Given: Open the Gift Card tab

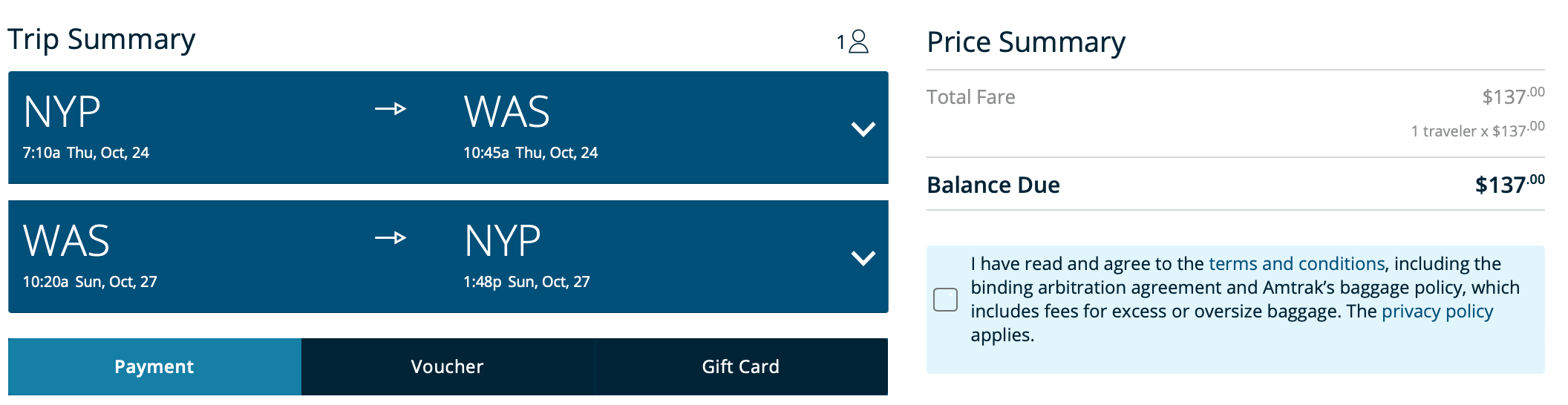Looking at the screenshot, I should tap(740, 366).
